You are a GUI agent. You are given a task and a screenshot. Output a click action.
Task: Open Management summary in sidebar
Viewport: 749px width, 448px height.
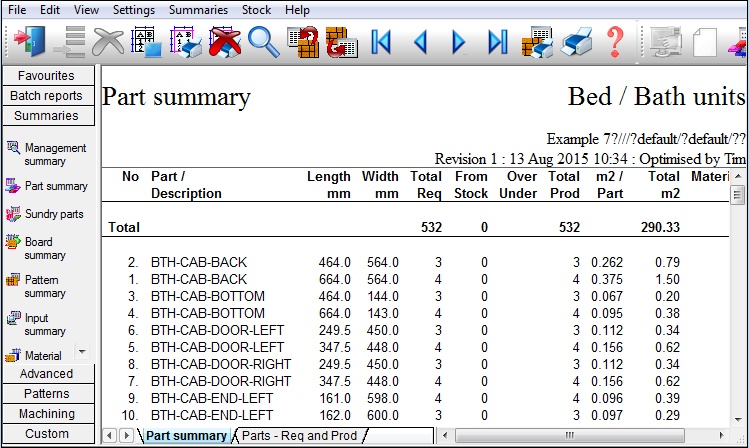click(47, 154)
